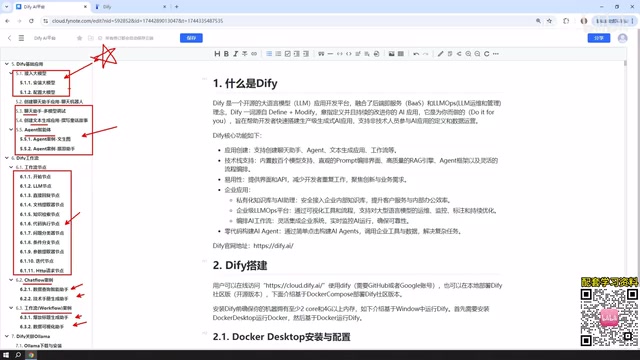Image resolution: width=640 pixels, height=360 pixels.
Task: Collapse outline section 6.3. Workflow
Action: point(11,308)
